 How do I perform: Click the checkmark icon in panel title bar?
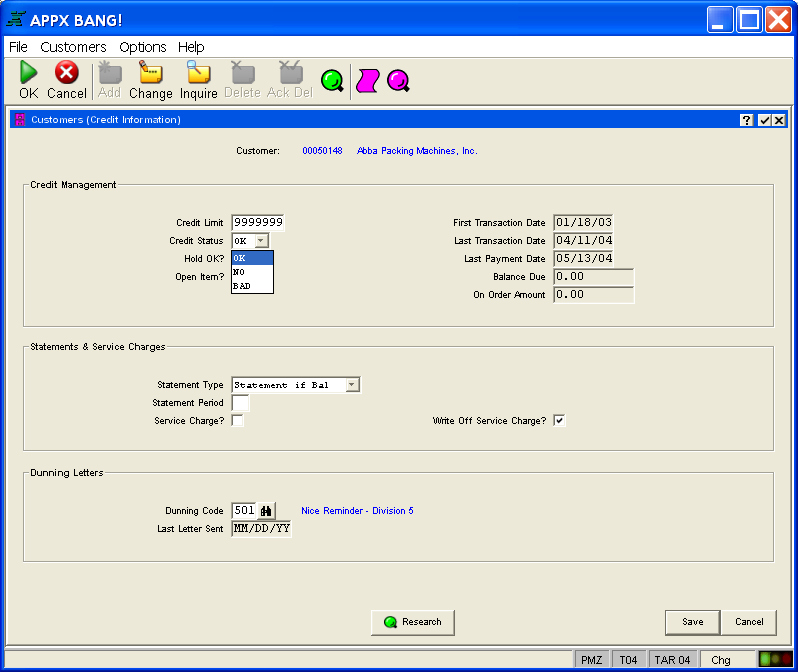(764, 120)
